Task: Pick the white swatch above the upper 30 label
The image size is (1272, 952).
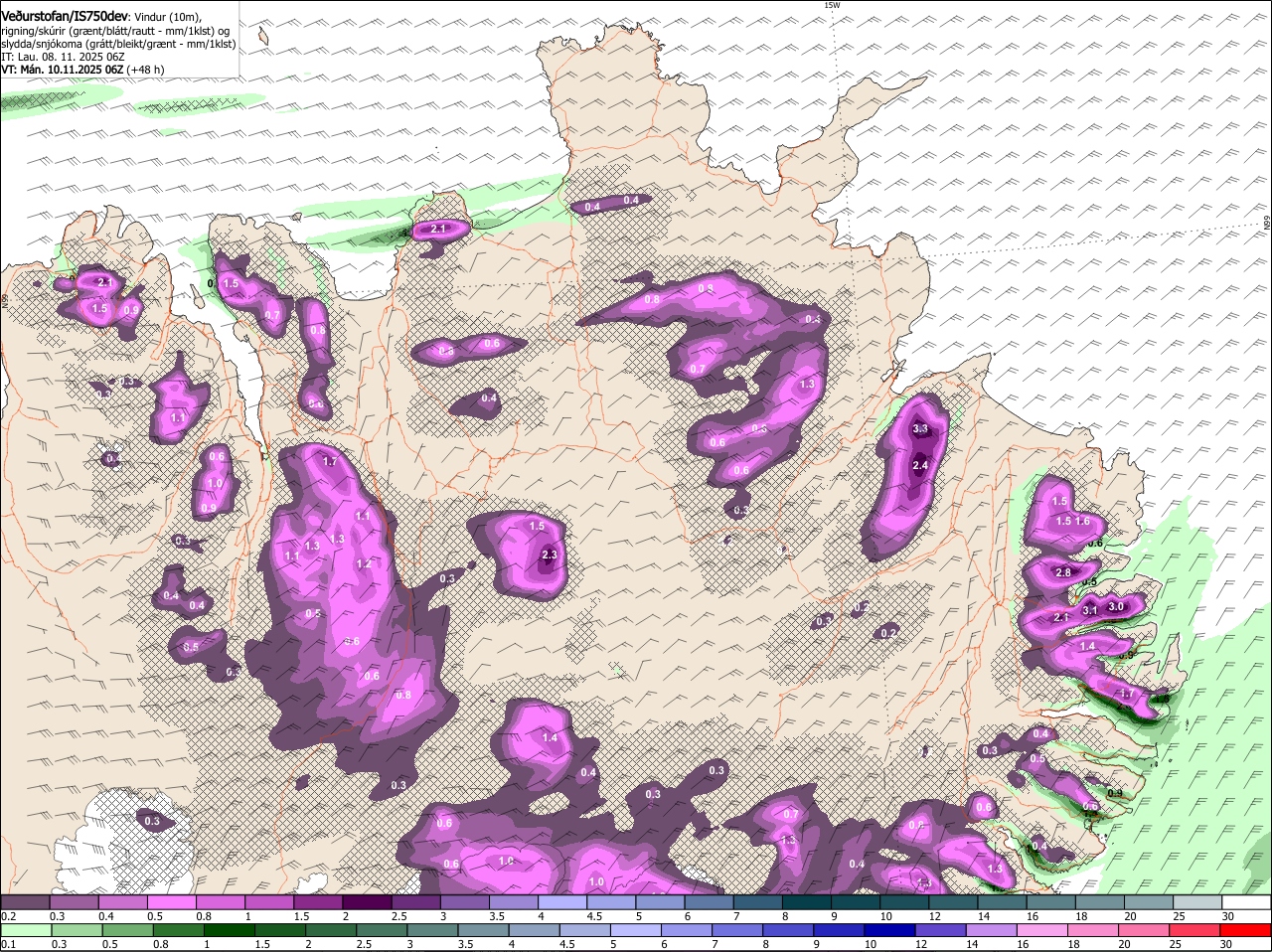Action: pyautogui.click(x=1247, y=902)
